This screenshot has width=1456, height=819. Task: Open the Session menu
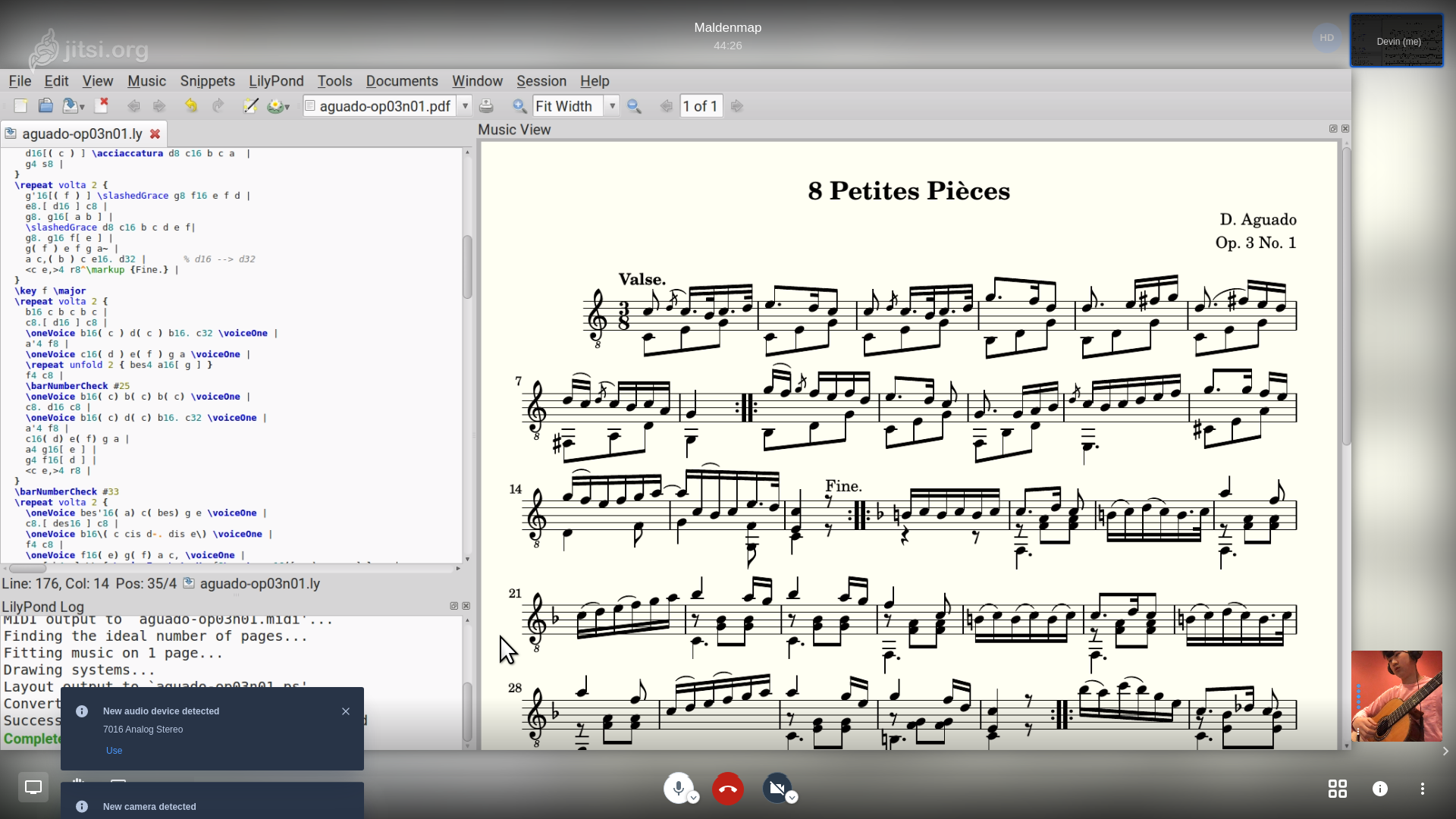541,81
